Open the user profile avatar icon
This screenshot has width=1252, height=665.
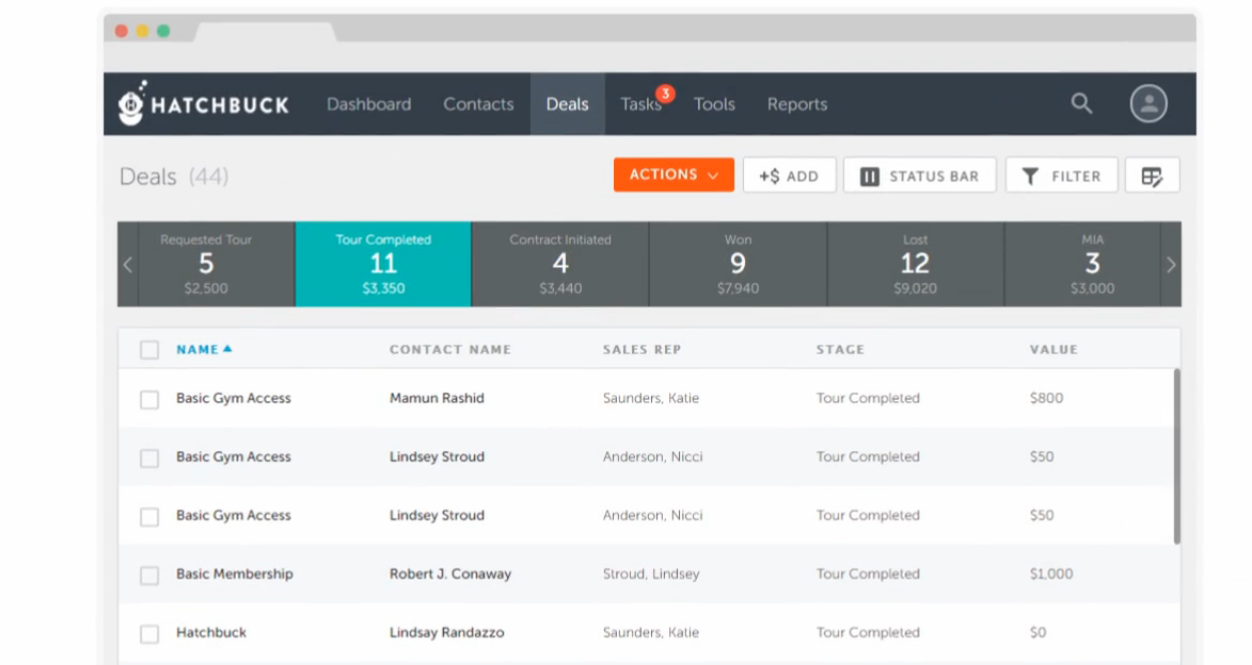click(x=1149, y=103)
